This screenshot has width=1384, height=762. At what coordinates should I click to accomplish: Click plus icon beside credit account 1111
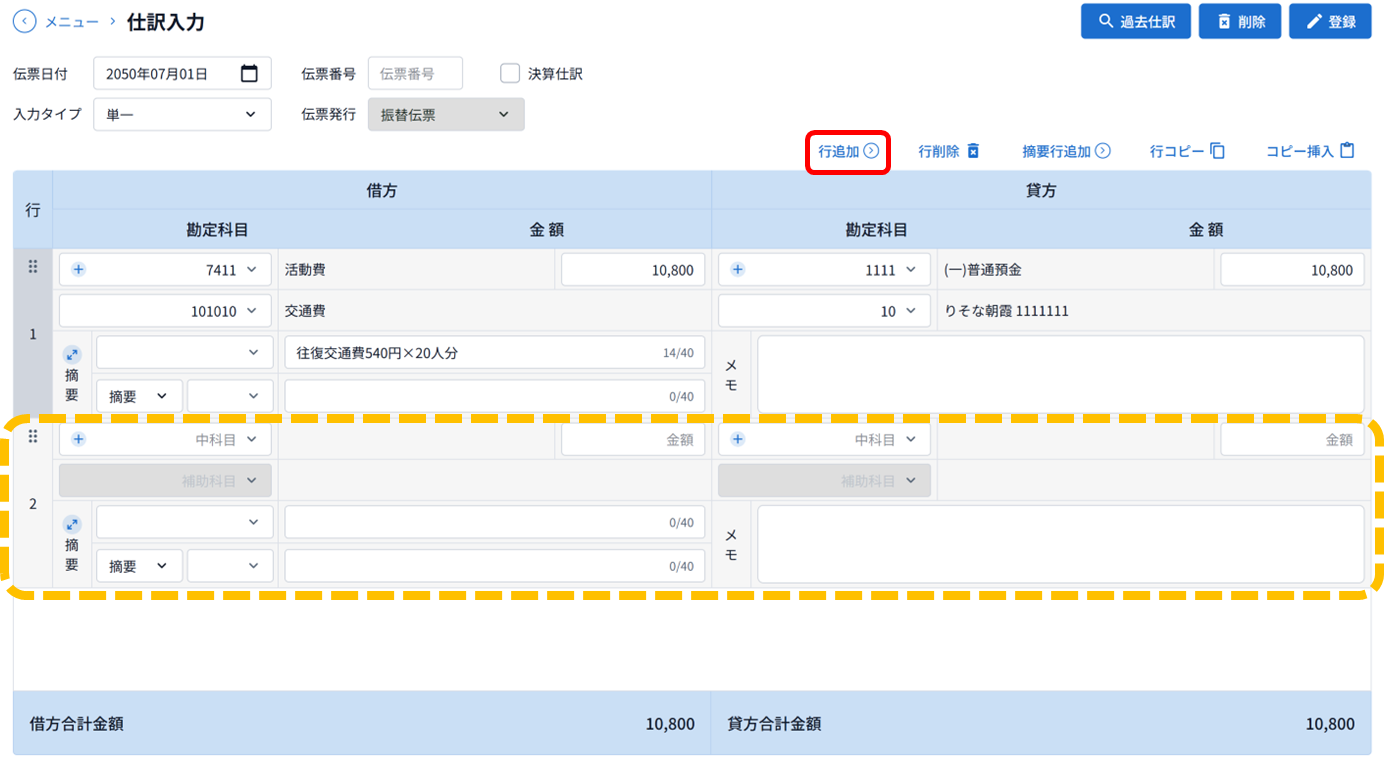[x=738, y=270]
